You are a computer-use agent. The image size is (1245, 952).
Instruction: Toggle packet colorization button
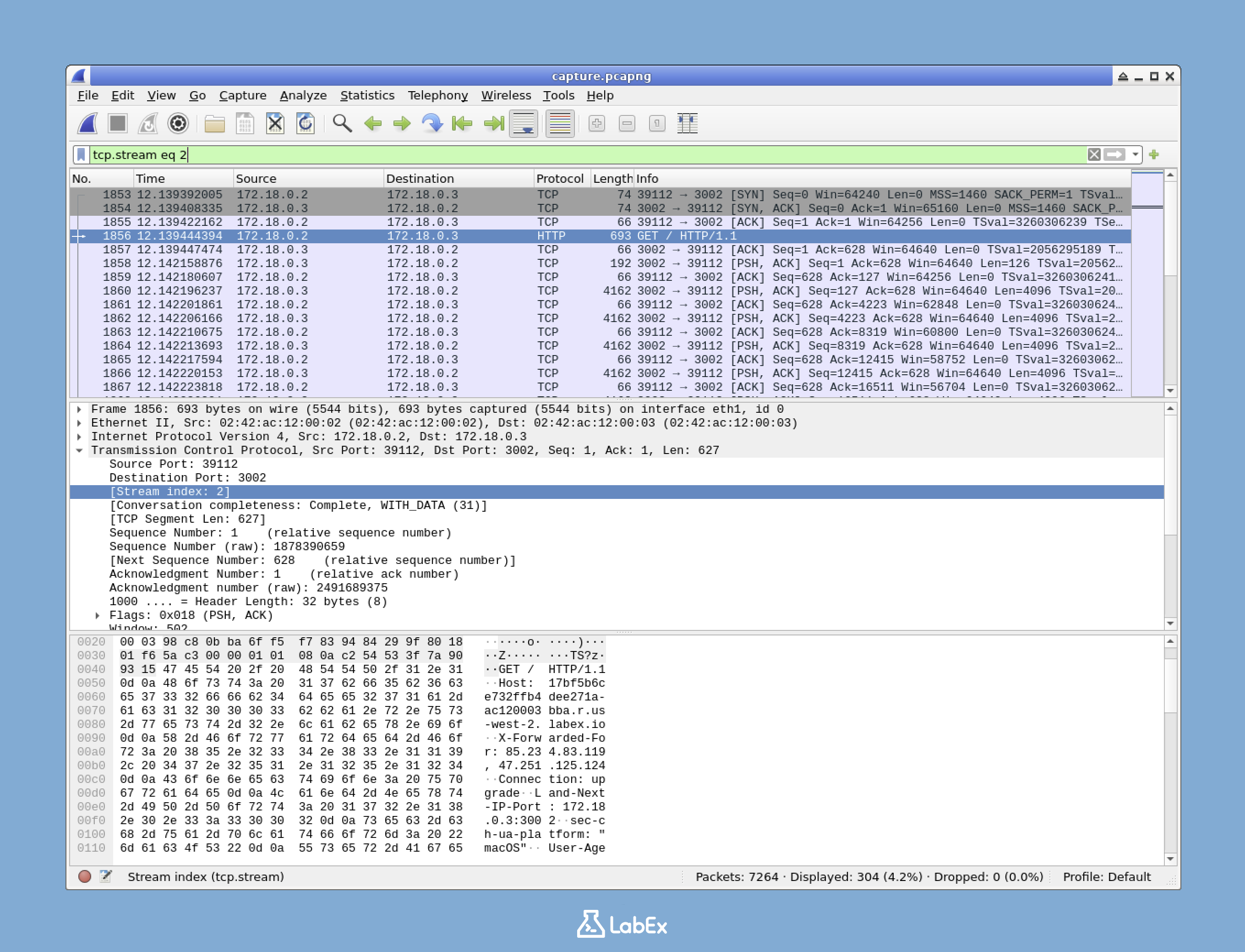pos(560,124)
